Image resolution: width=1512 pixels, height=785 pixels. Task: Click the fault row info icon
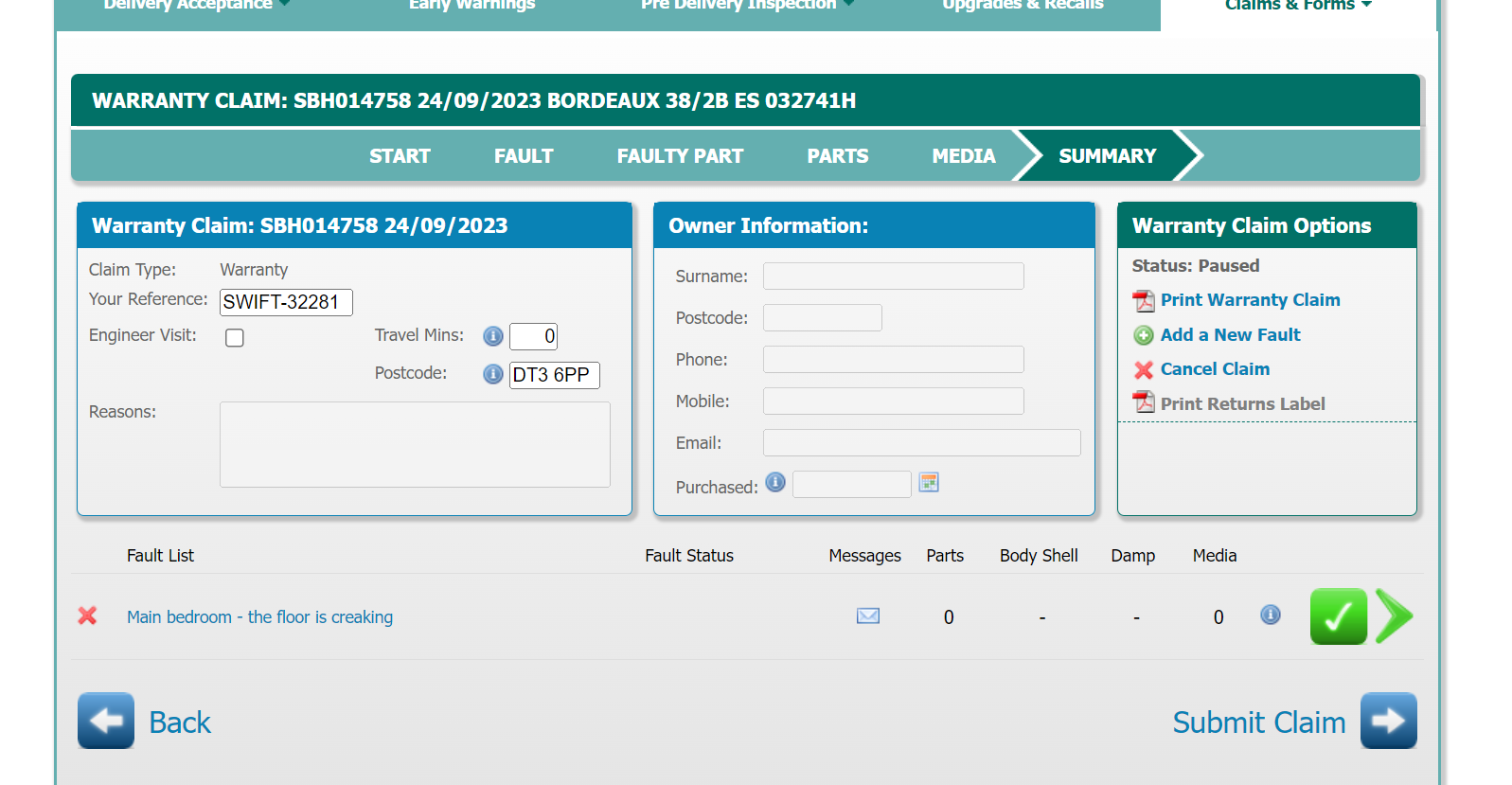point(1270,616)
